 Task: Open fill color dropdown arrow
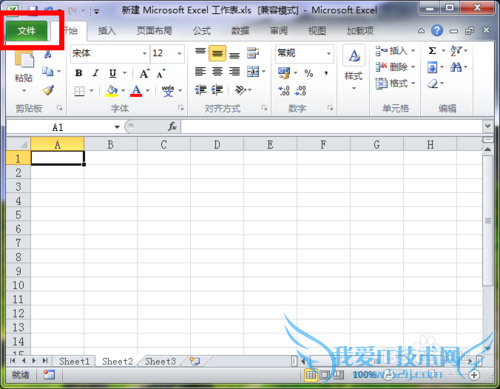(x=123, y=91)
